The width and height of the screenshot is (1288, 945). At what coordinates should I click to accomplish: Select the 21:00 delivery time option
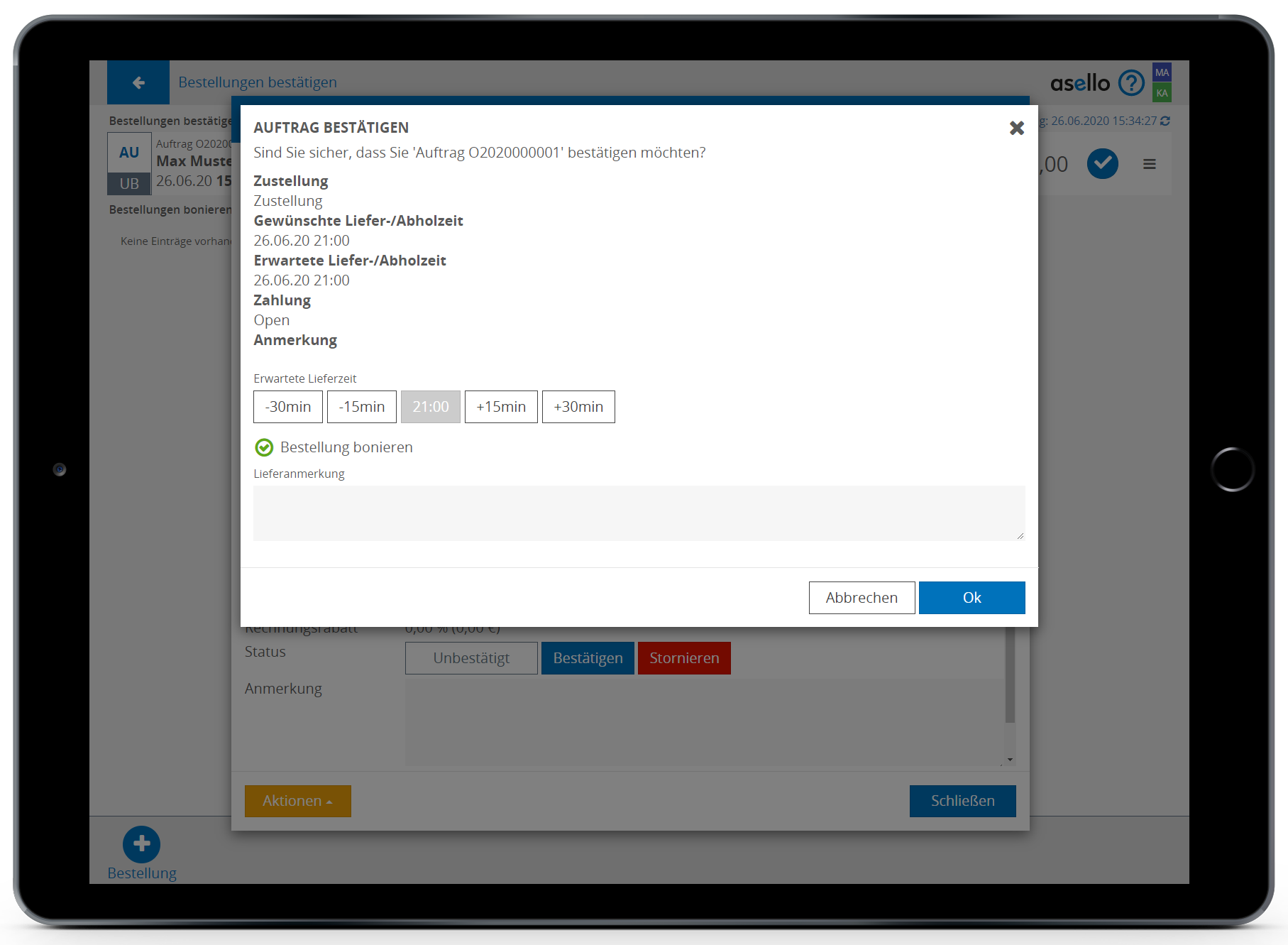tap(430, 407)
